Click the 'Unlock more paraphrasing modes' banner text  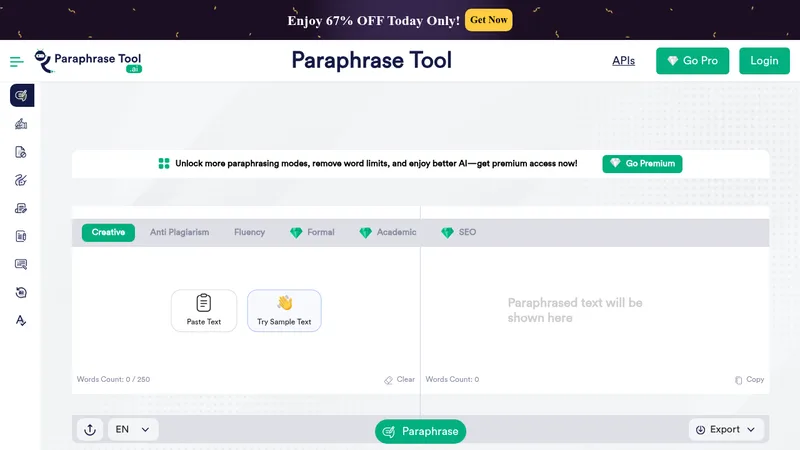point(376,164)
